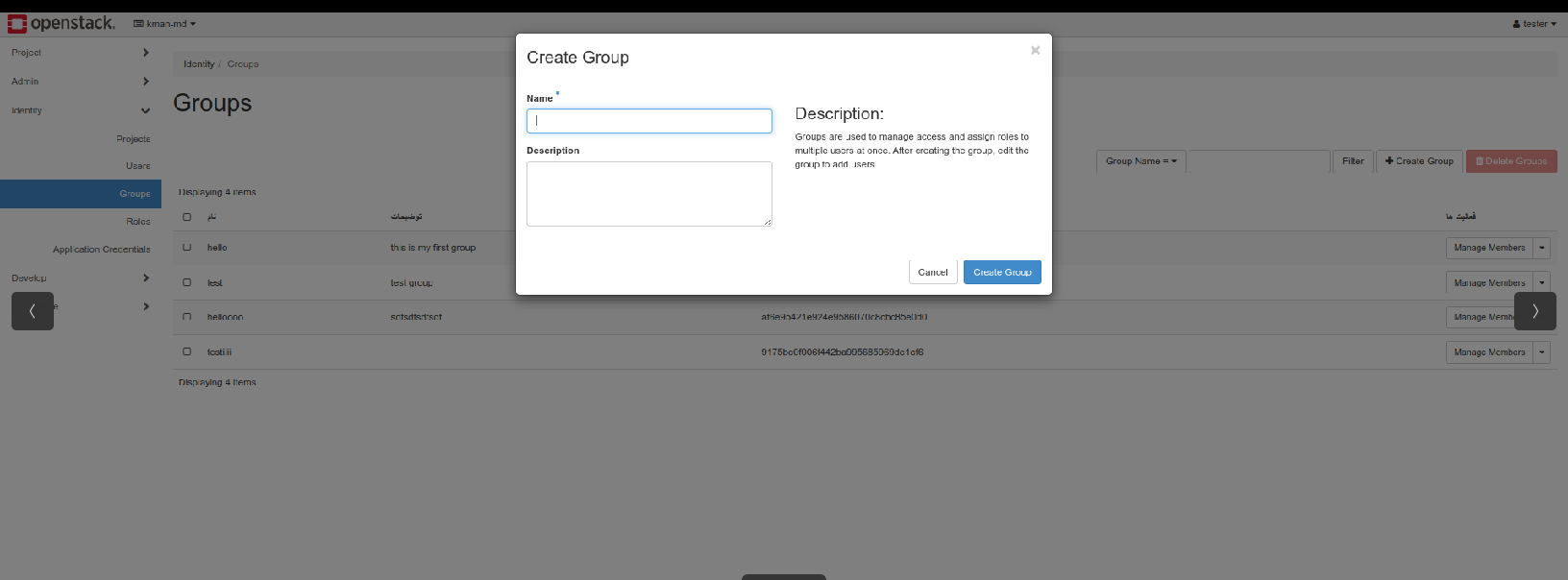1568x580 pixels.
Task: Open the Group Name filter dropdown
Action: (x=1140, y=161)
